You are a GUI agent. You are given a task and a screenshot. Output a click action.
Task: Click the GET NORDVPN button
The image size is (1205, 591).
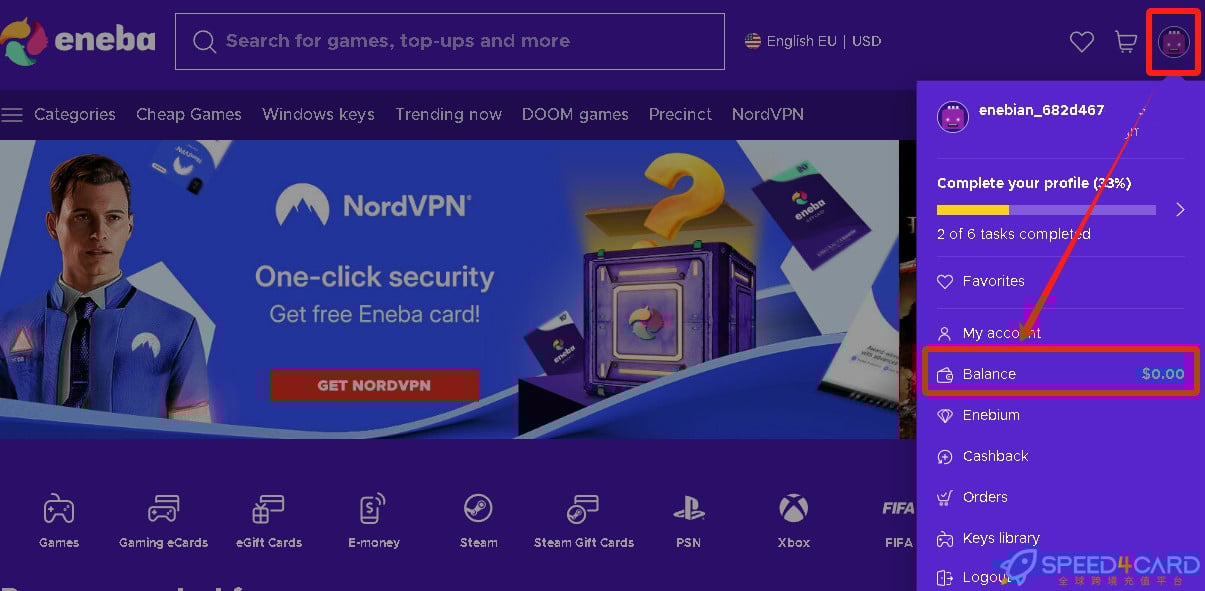point(374,385)
